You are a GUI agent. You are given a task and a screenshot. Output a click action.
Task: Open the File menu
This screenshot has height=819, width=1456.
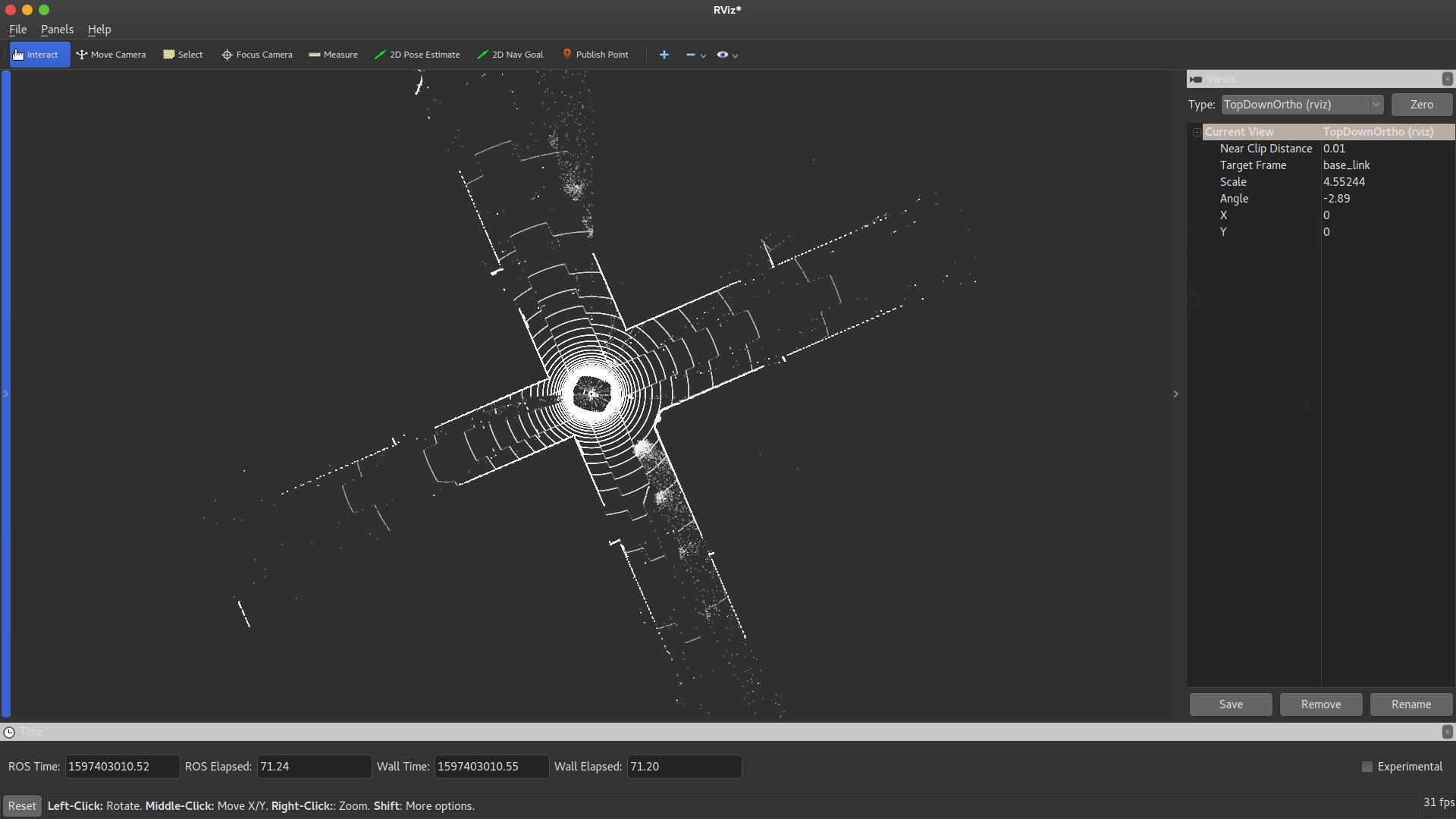point(17,30)
